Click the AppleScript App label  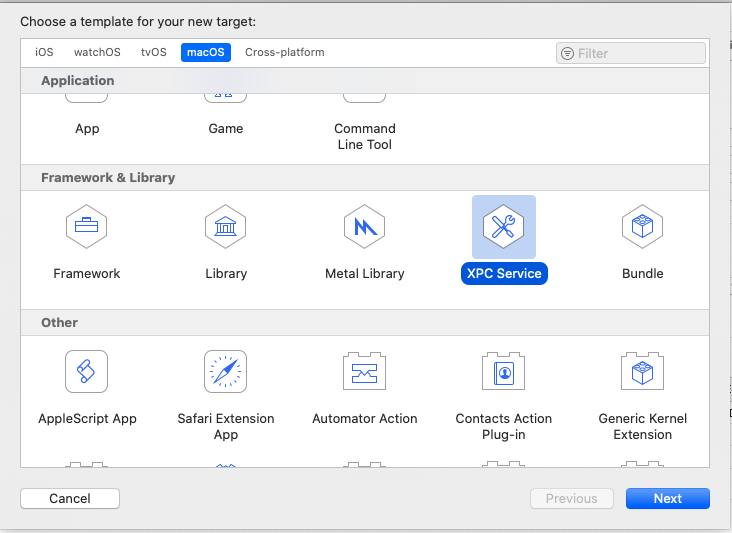(87, 419)
